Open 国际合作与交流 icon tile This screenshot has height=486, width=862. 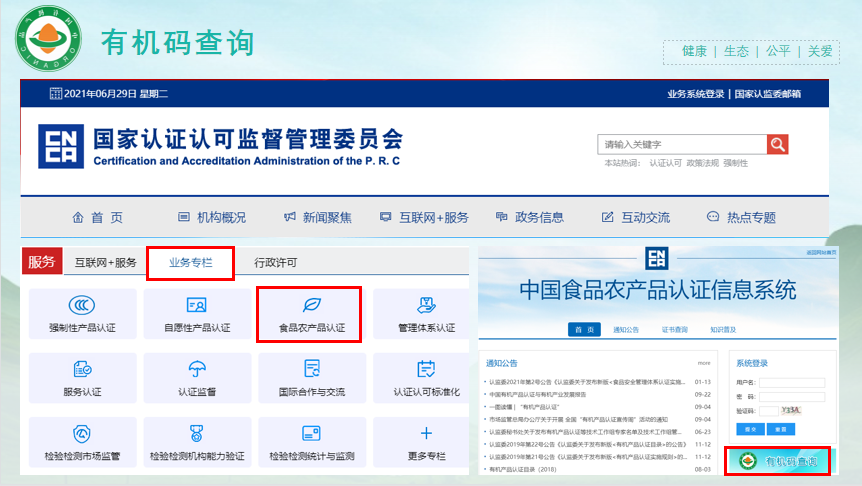tap(312, 378)
